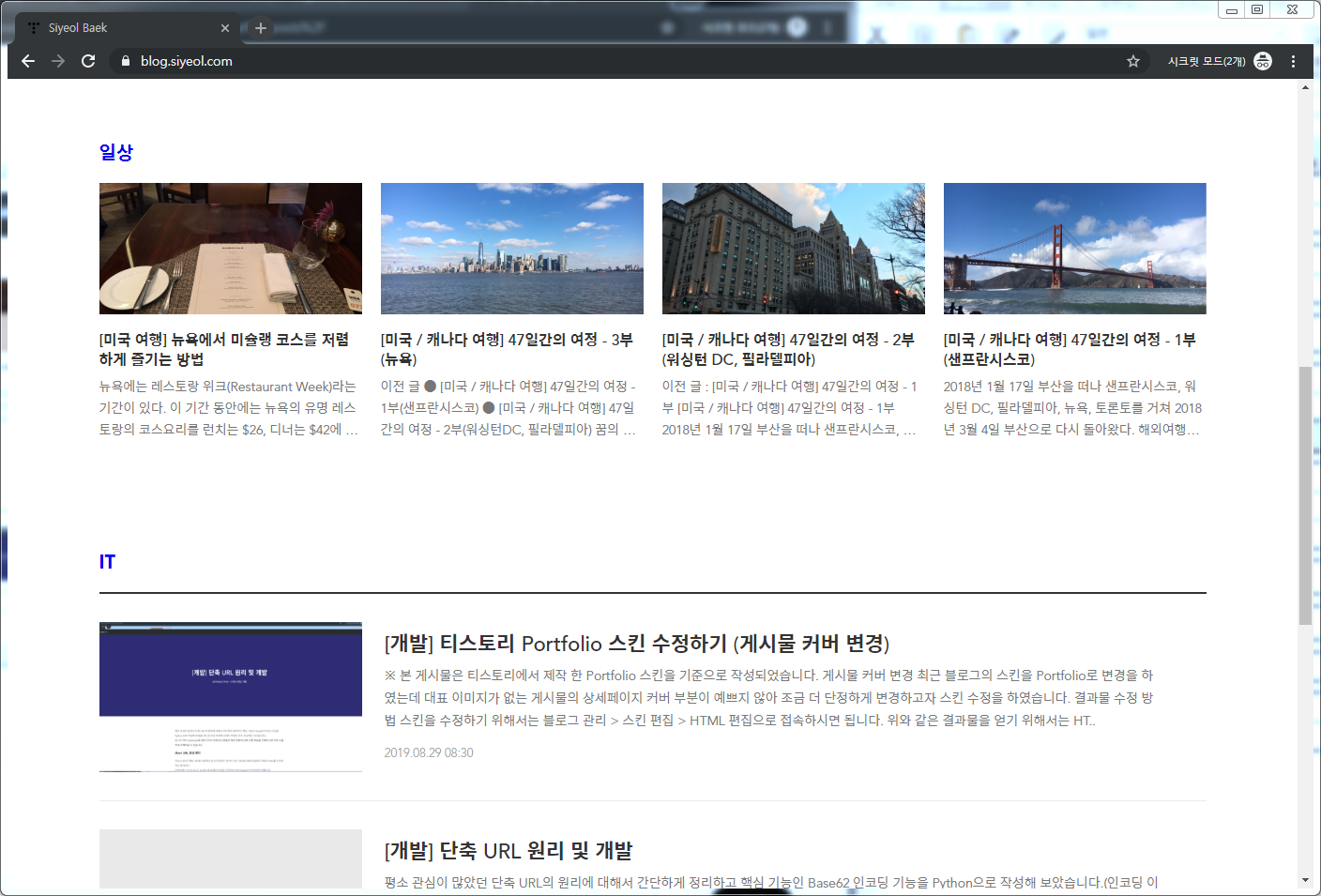Open the incognito mode profile icon

point(1263,61)
